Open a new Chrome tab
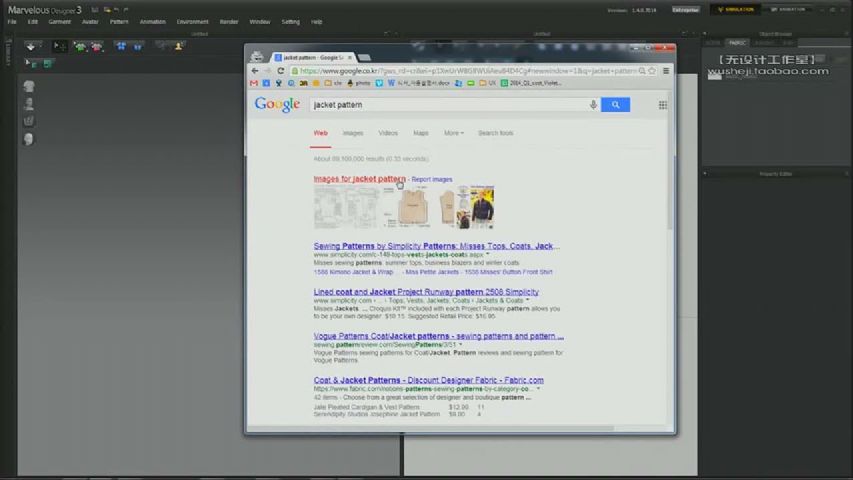 tap(365, 58)
